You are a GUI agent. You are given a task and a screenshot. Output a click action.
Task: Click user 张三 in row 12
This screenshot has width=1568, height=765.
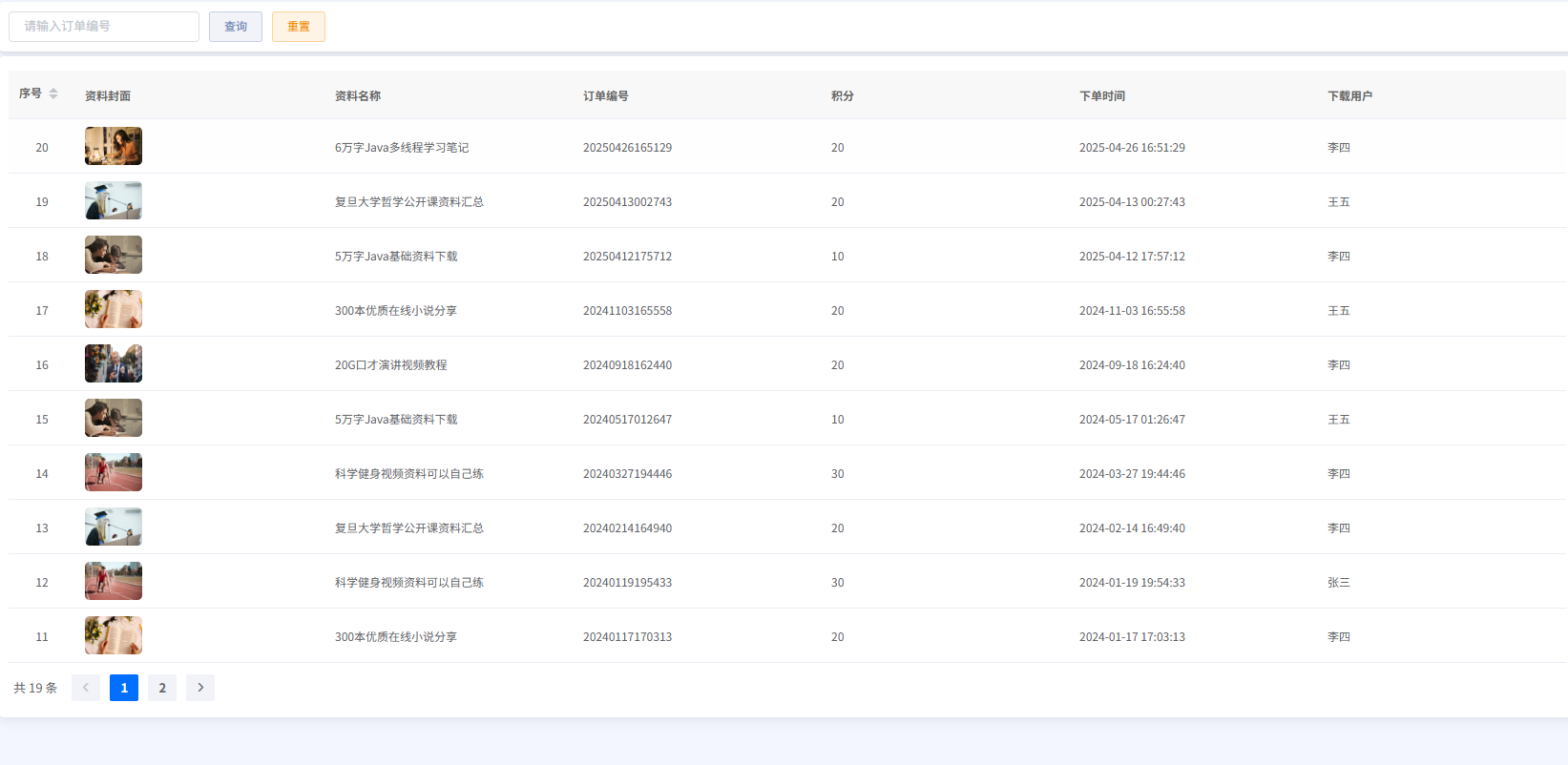pyautogui.click(x=1338, y=583)
